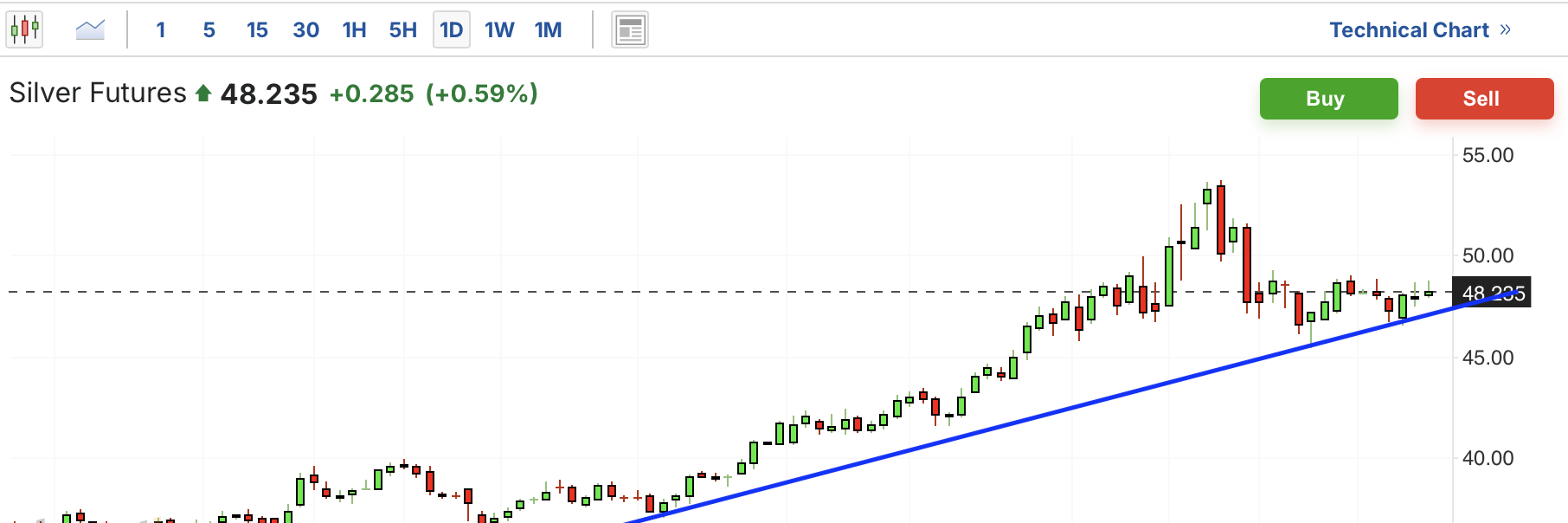Select the 30 minute timeframe

pos(306,30)
